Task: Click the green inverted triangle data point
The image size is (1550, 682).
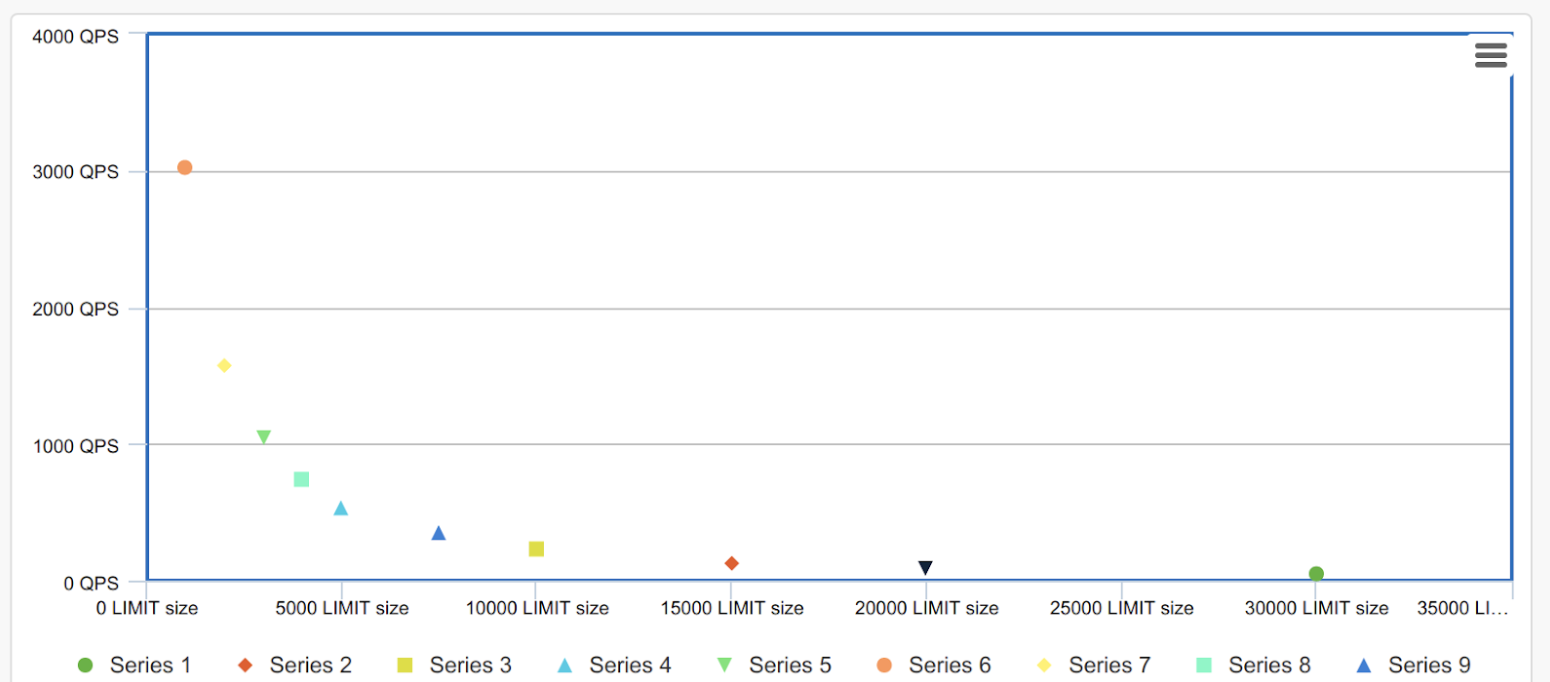Action: [x=264, y=437]
